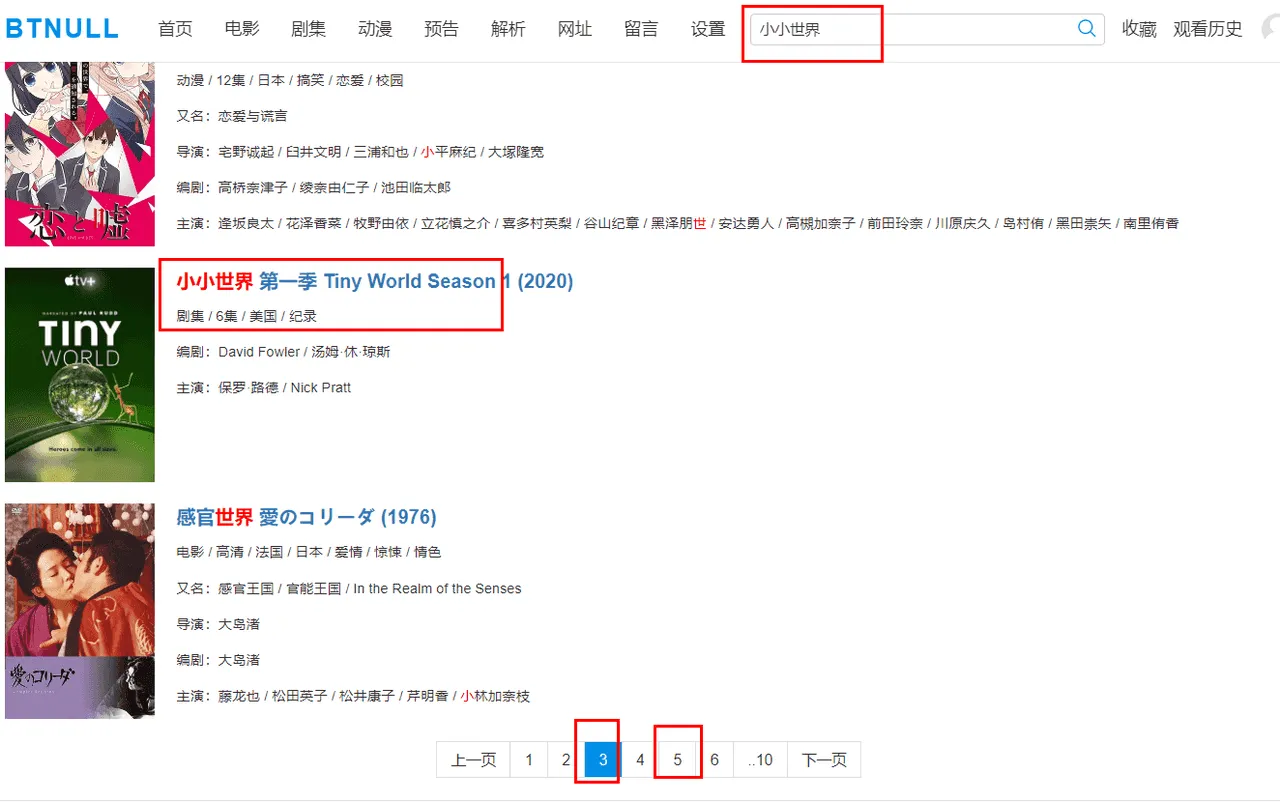
Task: Jump to results page 6
Action: click(x=714, y=760)
